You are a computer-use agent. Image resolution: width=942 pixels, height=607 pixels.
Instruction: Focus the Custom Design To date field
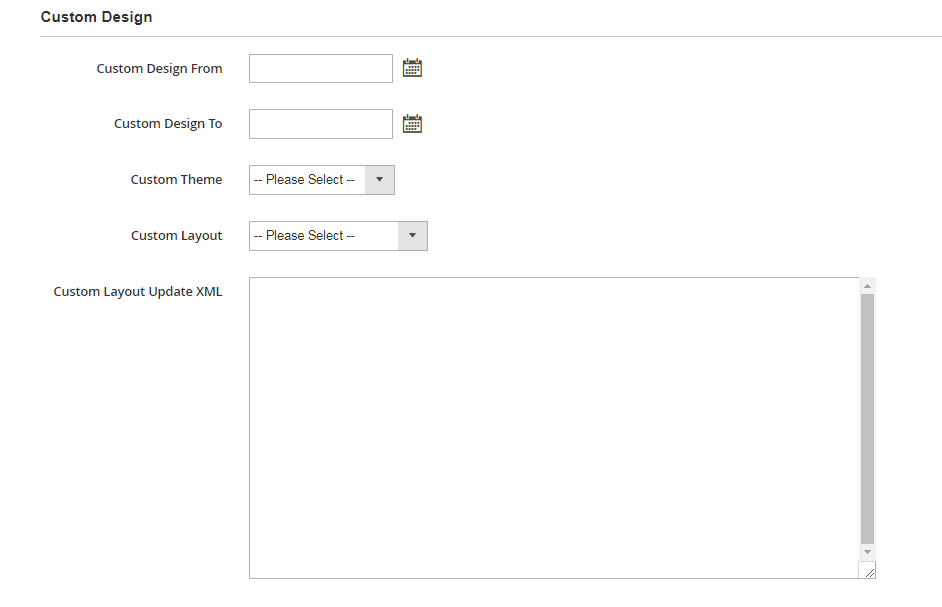pos(321,124)
